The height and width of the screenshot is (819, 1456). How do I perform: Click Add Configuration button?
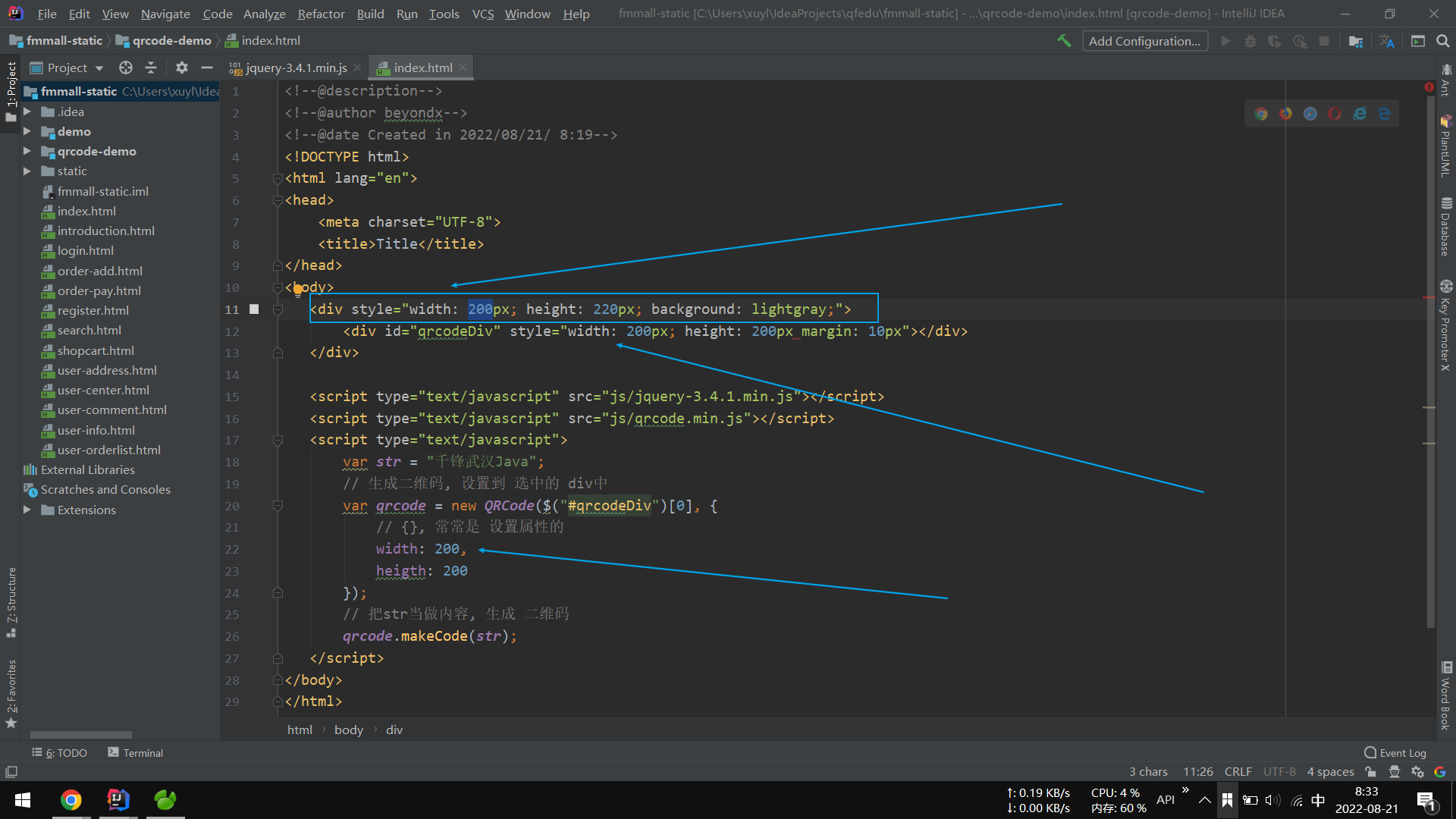pos(1144,41)
